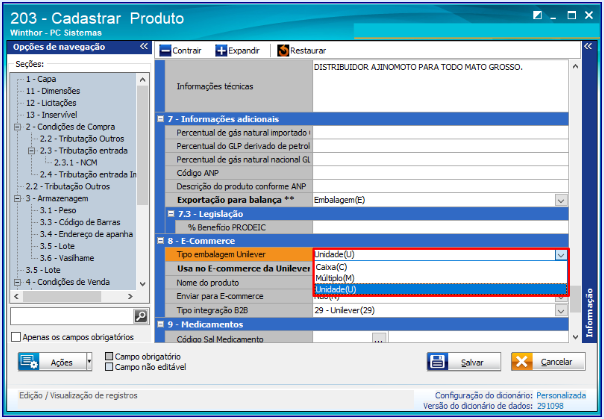This screenshot has width=604, height=419.
Task: Click the Restaurar toolbar button
Action: (302, 50)
